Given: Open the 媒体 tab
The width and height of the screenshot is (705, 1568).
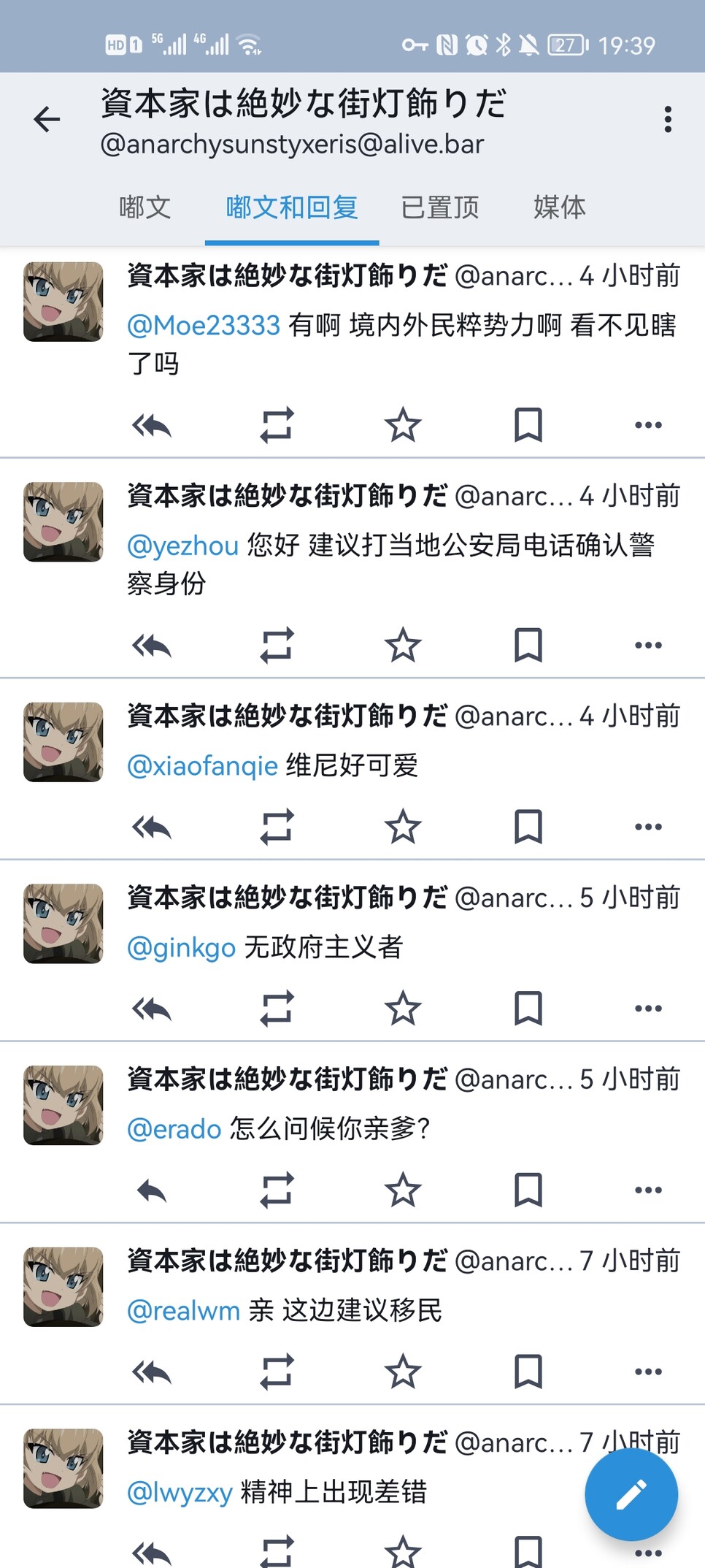Looking at the screenshot, I should point(559,207).
